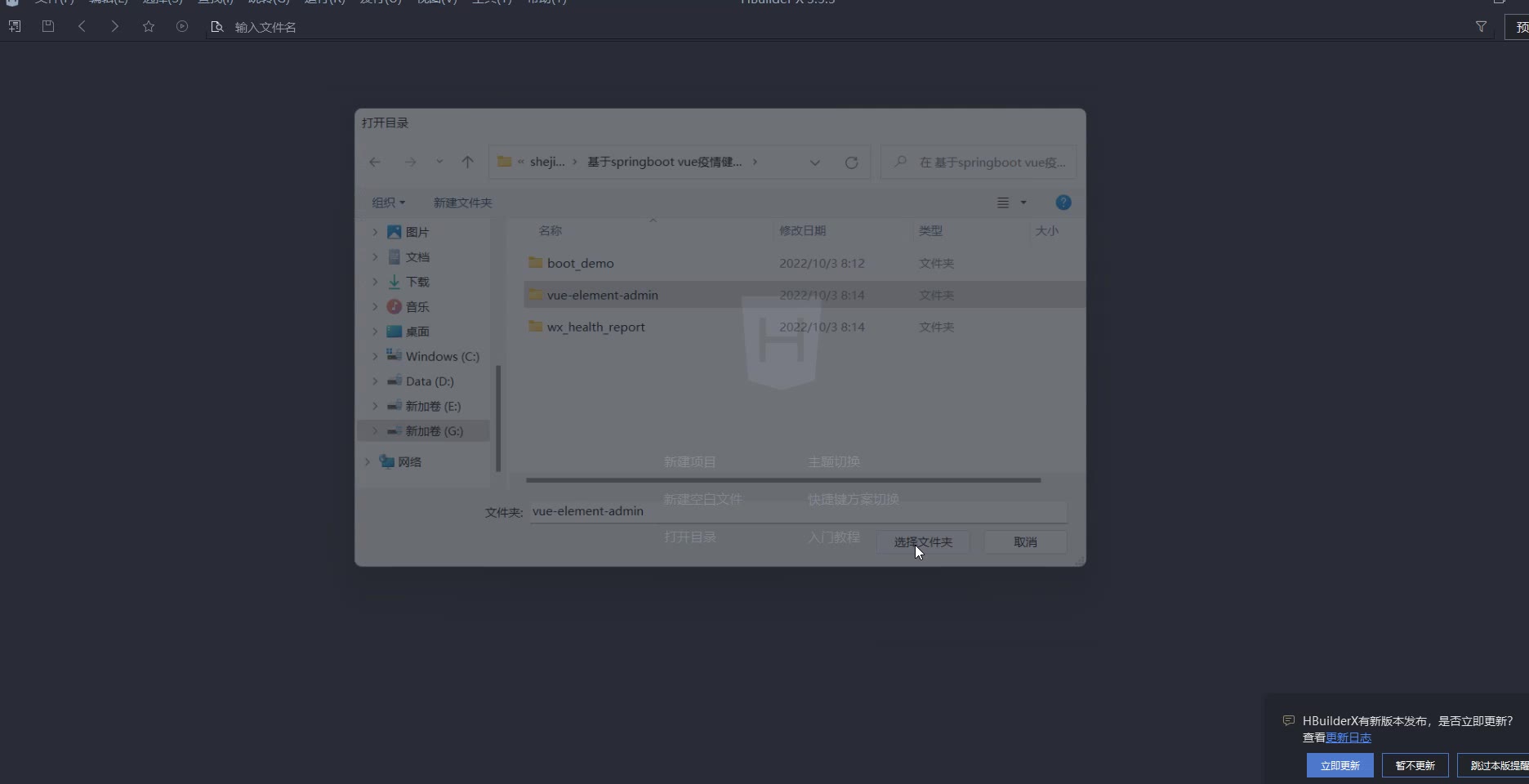Select the wx_health_report folder
The image size is (1529, 784).
(x=595, y=327)
